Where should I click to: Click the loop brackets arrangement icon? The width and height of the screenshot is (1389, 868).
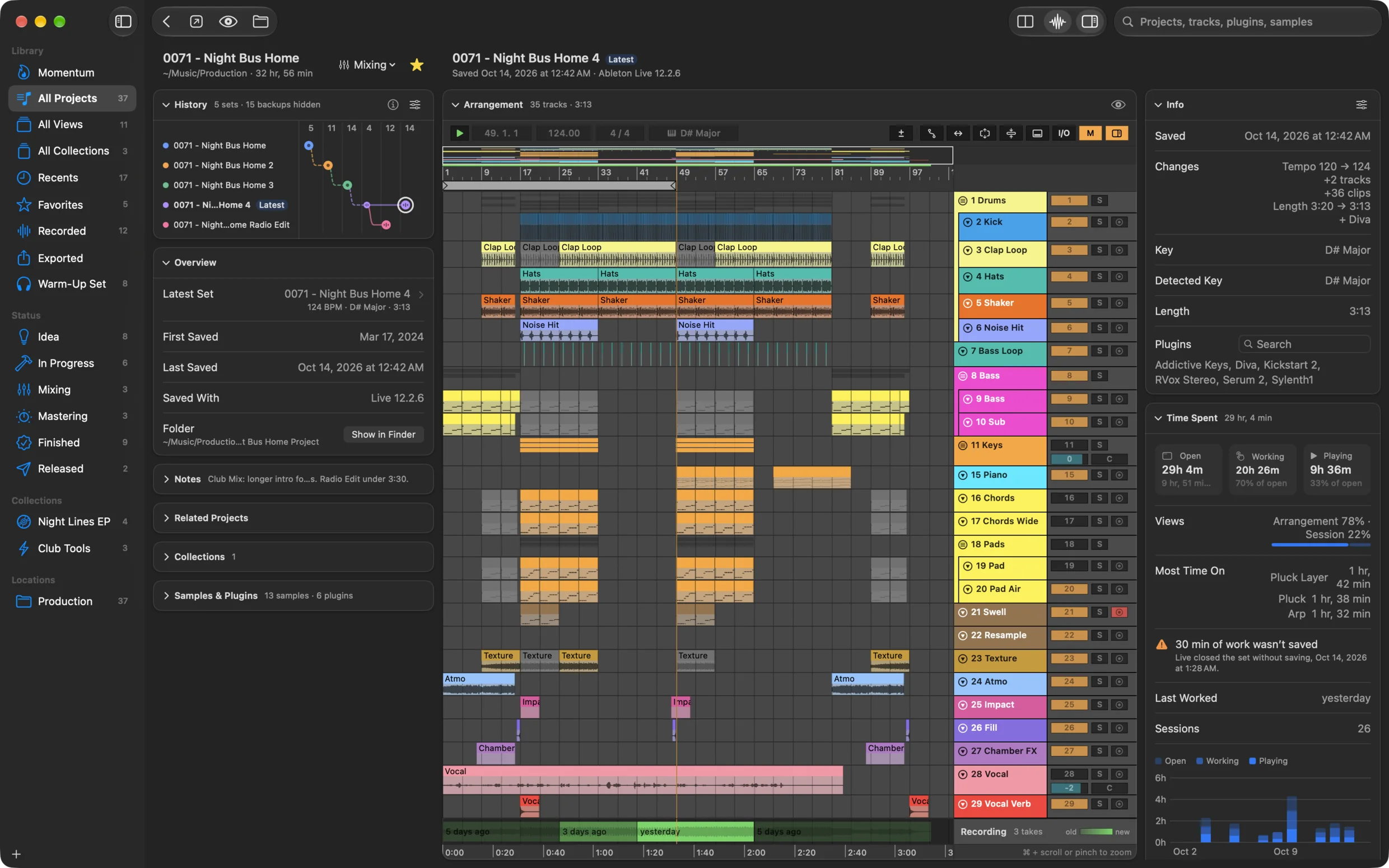[985, 133]
